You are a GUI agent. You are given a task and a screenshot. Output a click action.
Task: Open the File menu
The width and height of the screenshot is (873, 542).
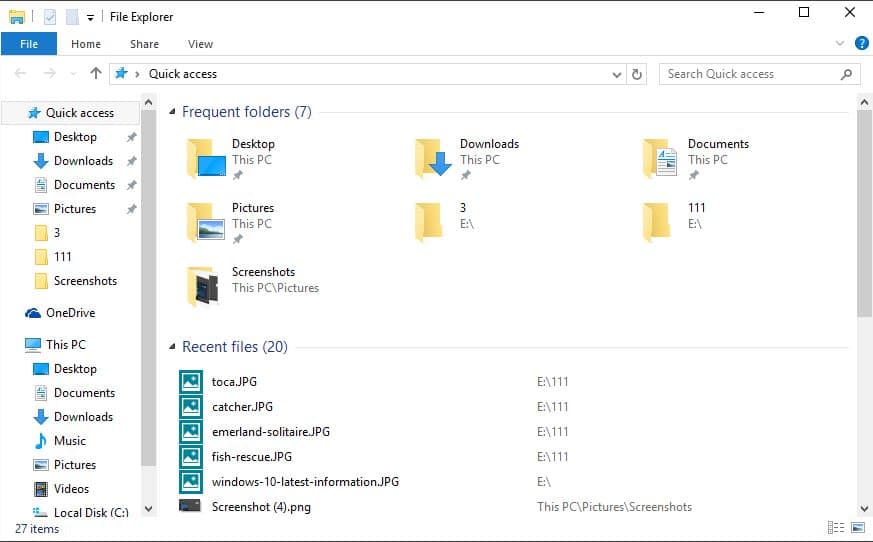click(x=29, y=44)
